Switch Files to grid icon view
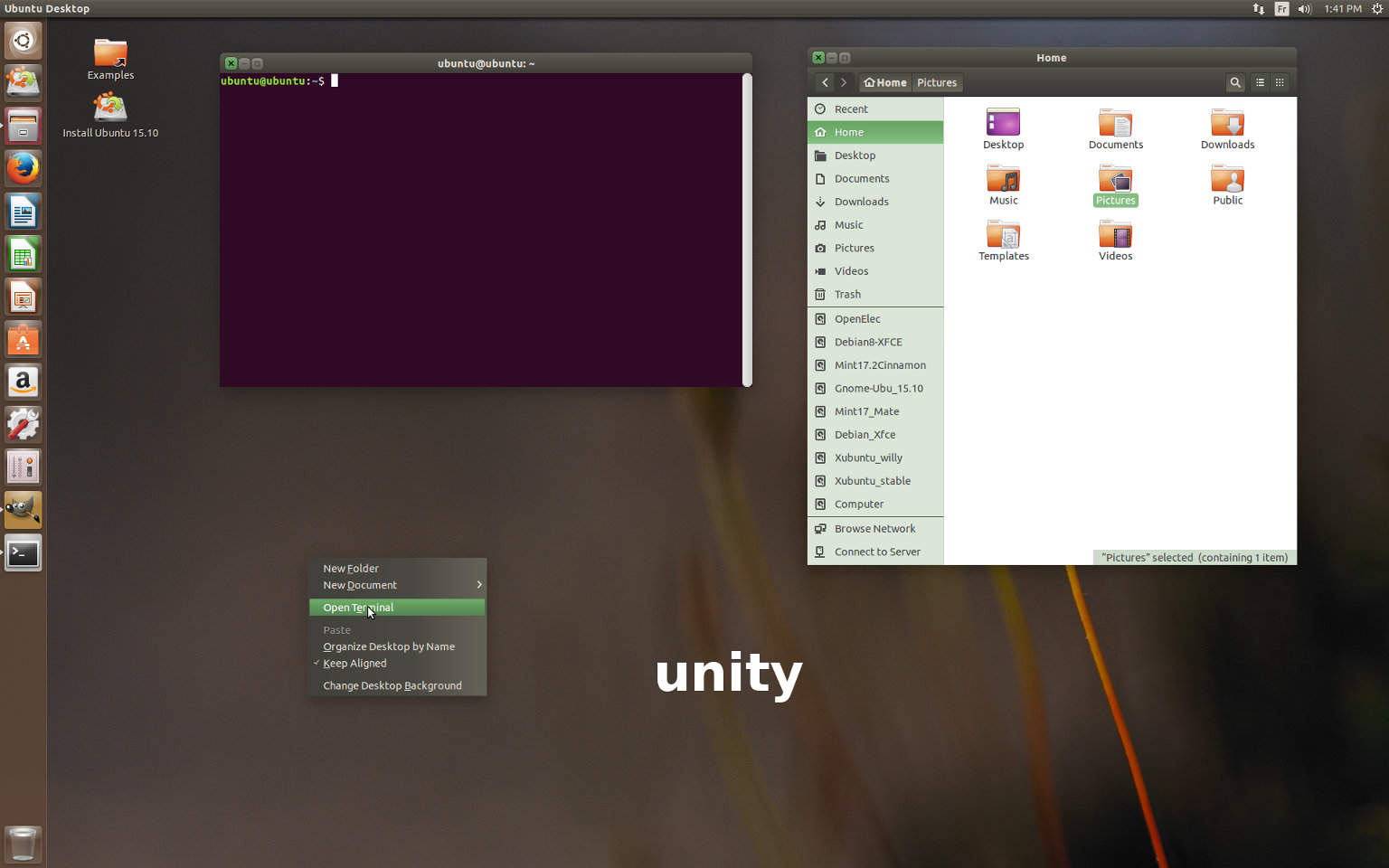 point(1280,82)
